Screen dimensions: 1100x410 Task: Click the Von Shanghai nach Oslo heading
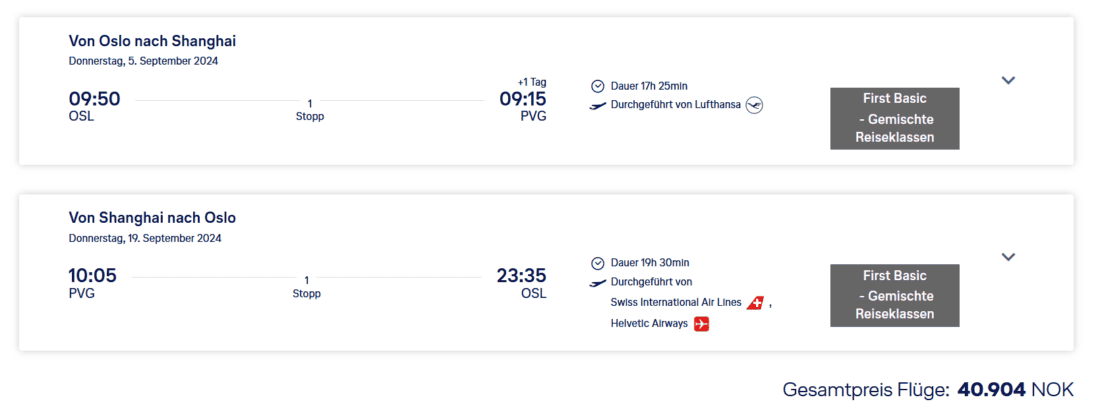[x=152, y=218]
